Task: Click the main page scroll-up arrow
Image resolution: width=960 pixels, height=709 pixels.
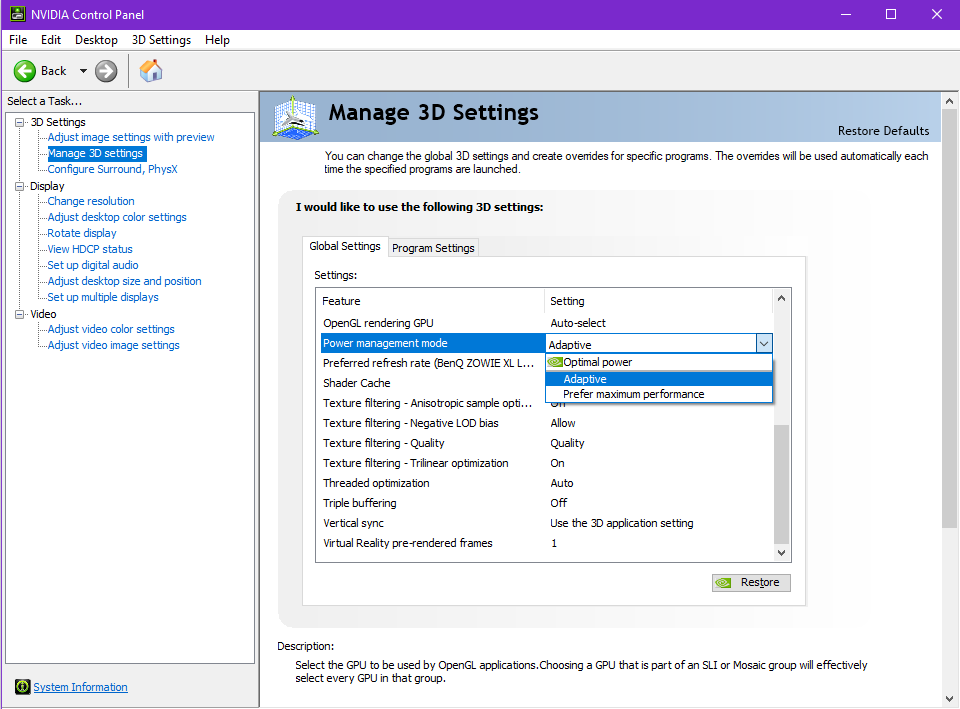Action: 949,100
